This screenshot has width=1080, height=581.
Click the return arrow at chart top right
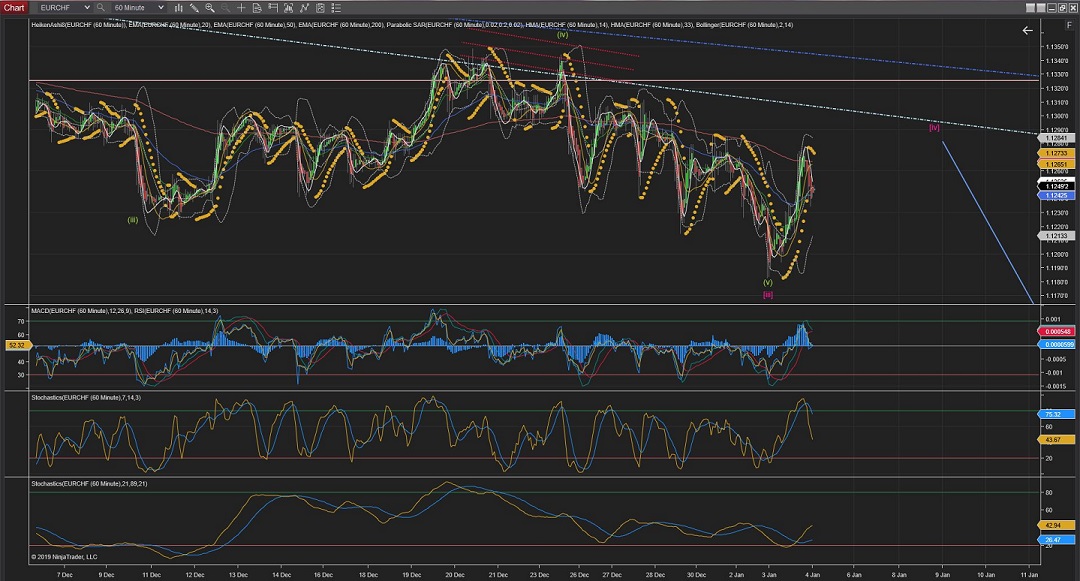pos(1027,31)
